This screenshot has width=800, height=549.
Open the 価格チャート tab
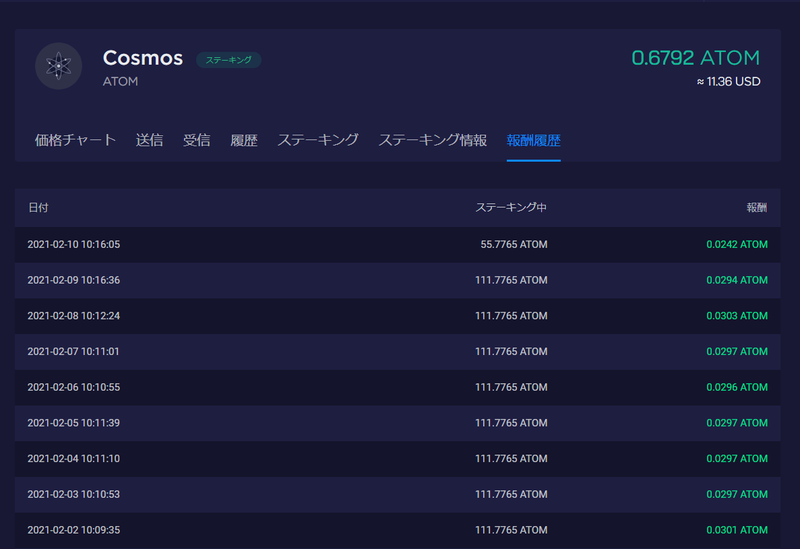[76, 140]
